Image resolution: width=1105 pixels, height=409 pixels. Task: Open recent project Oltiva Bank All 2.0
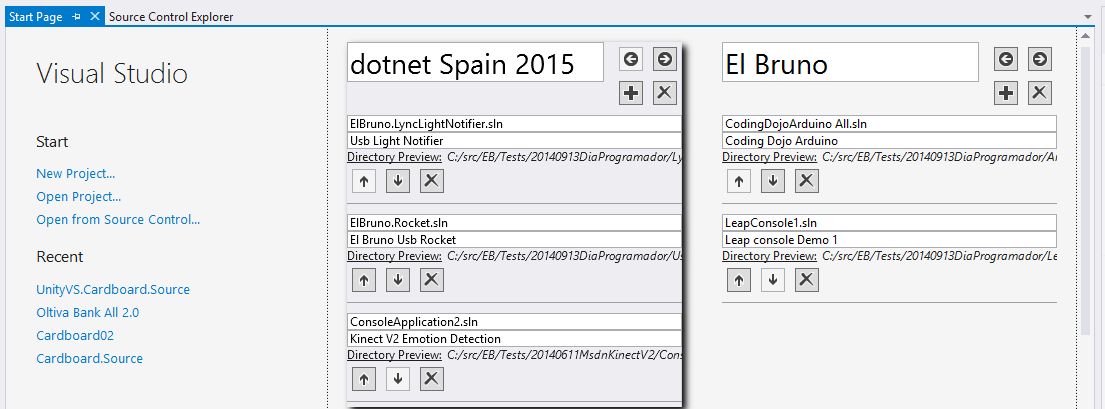[x=89, y=312]
